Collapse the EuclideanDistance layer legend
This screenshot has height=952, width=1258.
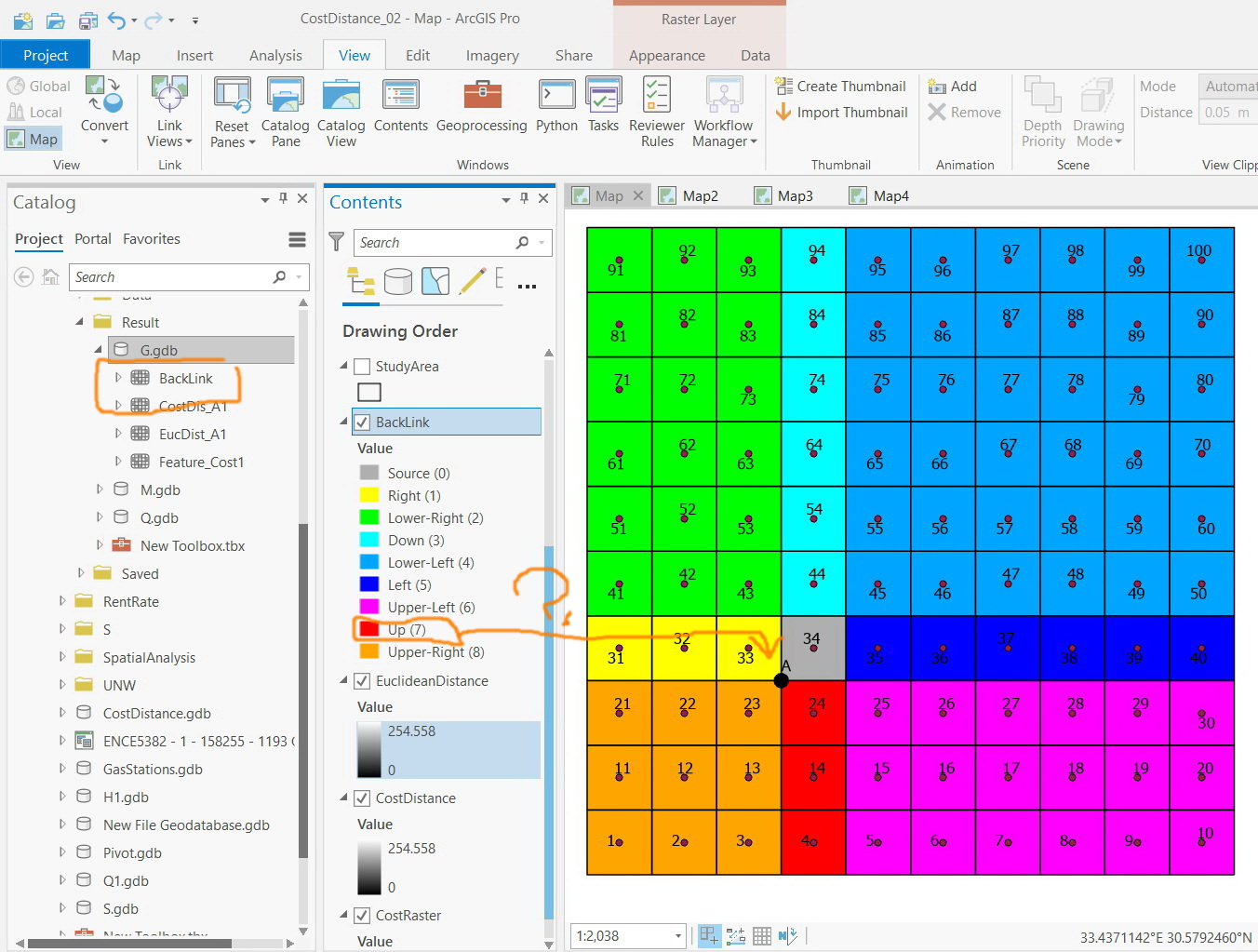(344, 680)
